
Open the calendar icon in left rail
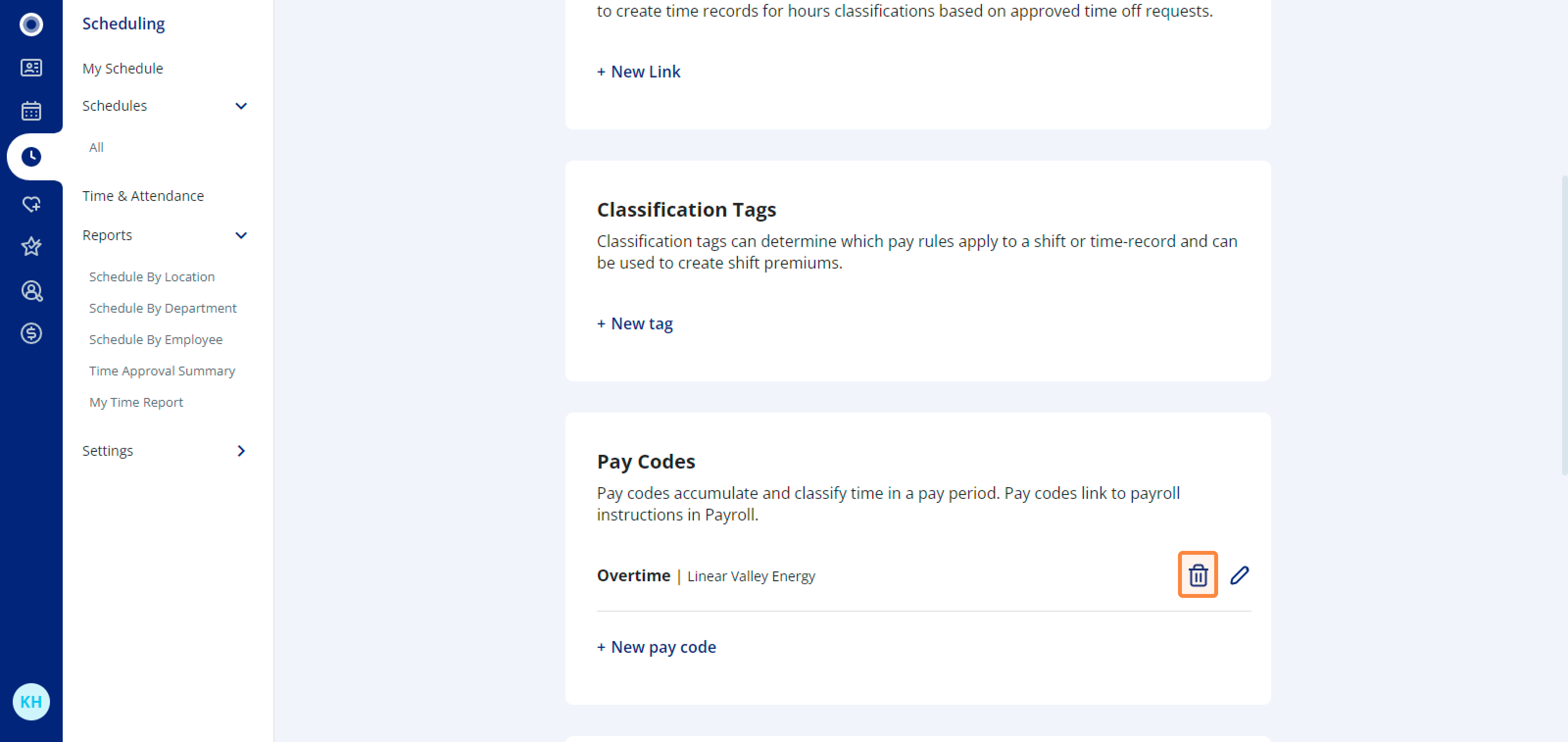(x=31, y=111)
